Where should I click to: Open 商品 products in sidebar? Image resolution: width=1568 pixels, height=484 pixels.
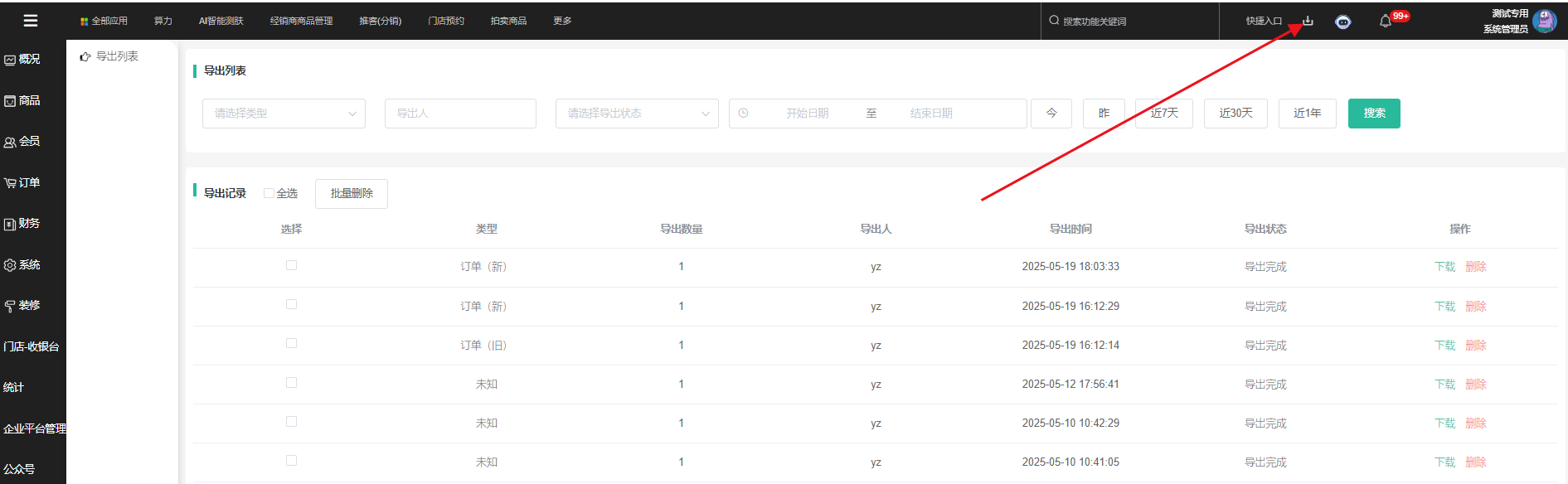(22, 100)
